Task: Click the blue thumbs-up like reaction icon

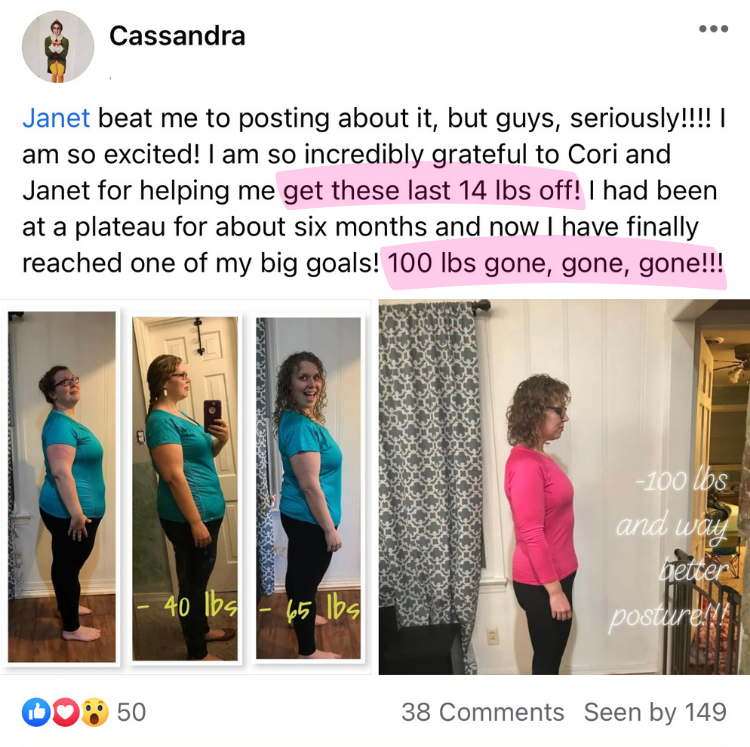Action: pyautogui.click(x=36, y=712)
